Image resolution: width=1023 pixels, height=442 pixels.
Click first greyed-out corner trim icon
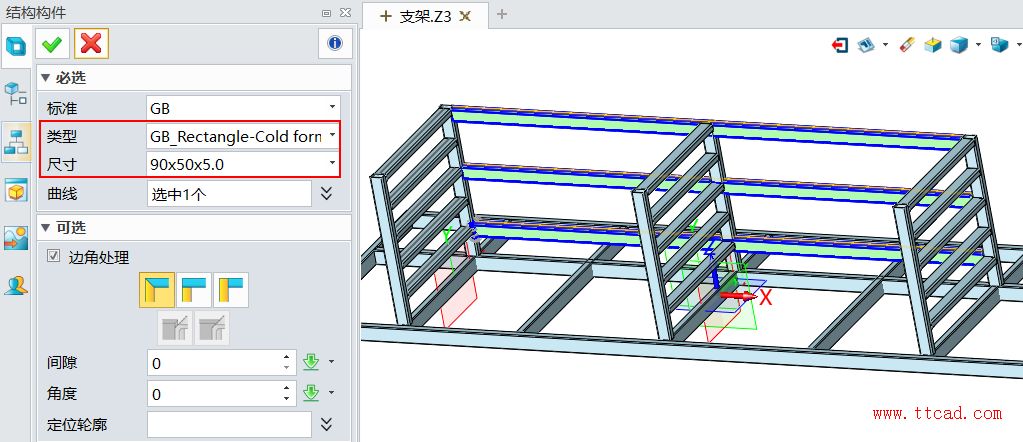176,328
